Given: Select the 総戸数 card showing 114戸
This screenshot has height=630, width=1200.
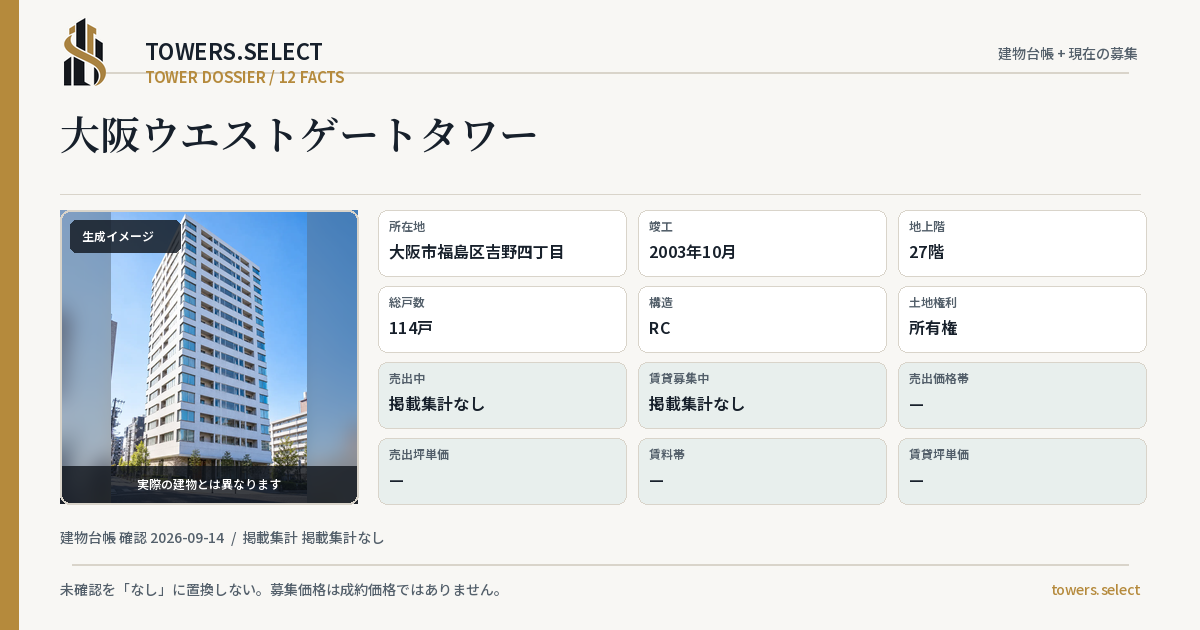Looking at the screenshot, I should pyautogui.click(x=502, y=319).
